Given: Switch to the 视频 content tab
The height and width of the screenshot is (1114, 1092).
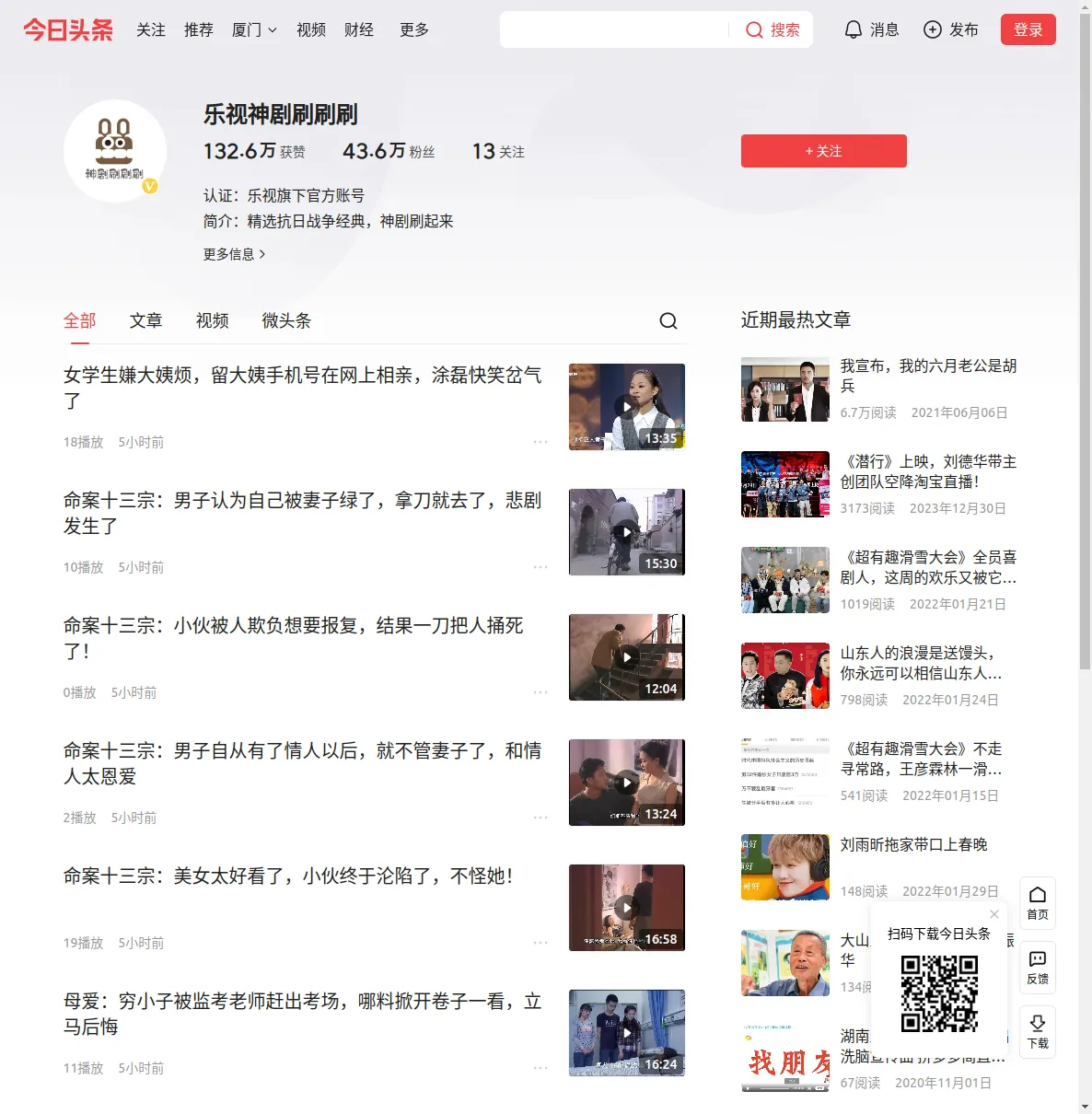Looking at the screenshot, I should [x=213, y=320].
